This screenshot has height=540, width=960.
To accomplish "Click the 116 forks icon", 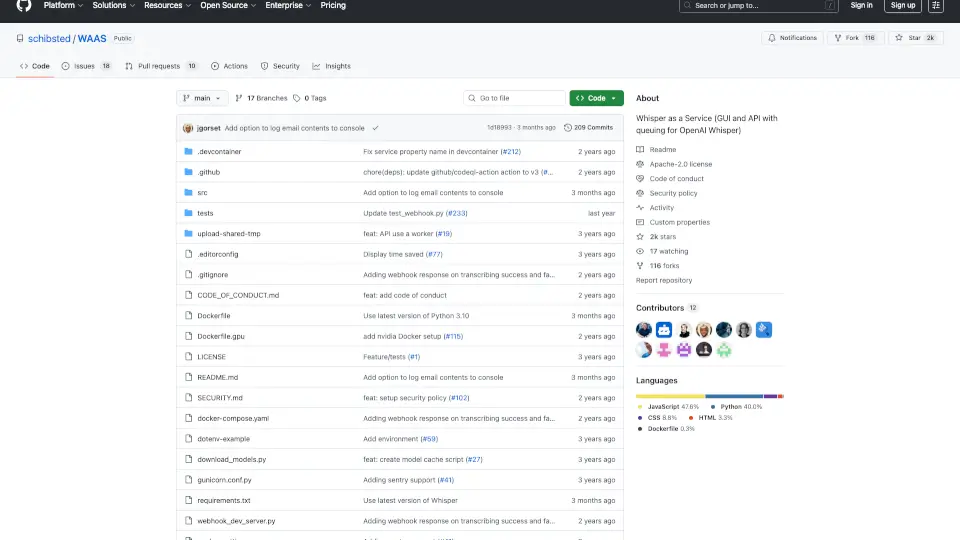I will pos(640,266).
